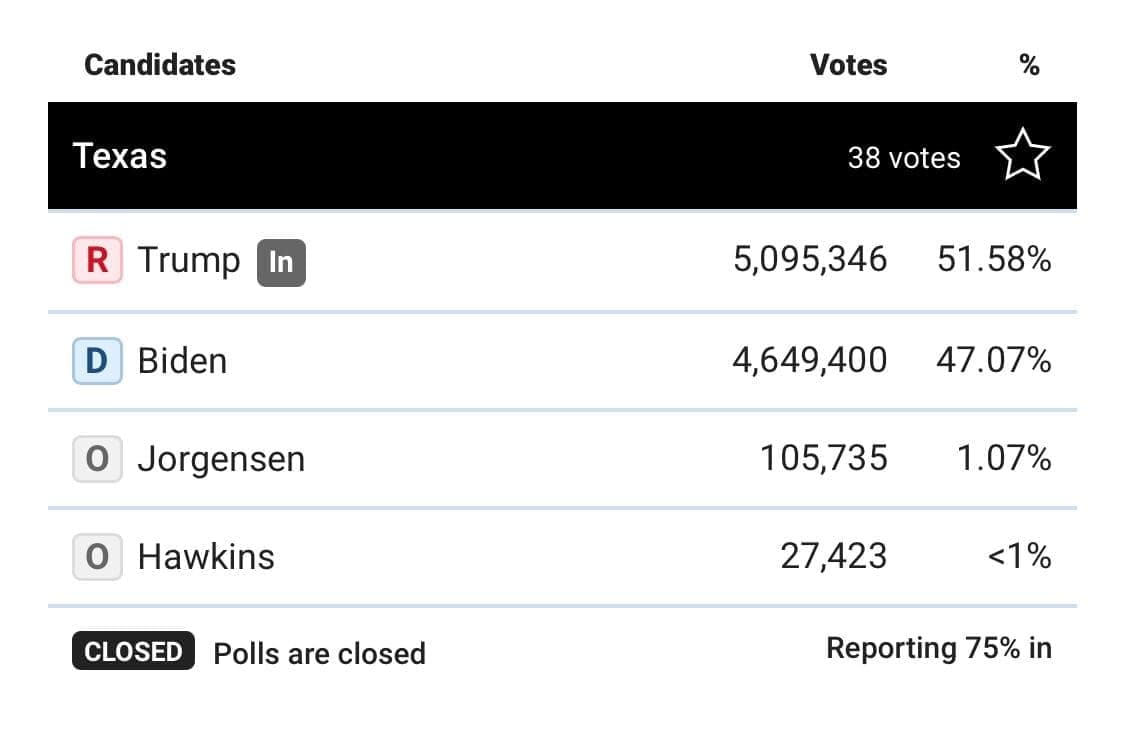Click the 38 votes electoral label

pos(904,158)
